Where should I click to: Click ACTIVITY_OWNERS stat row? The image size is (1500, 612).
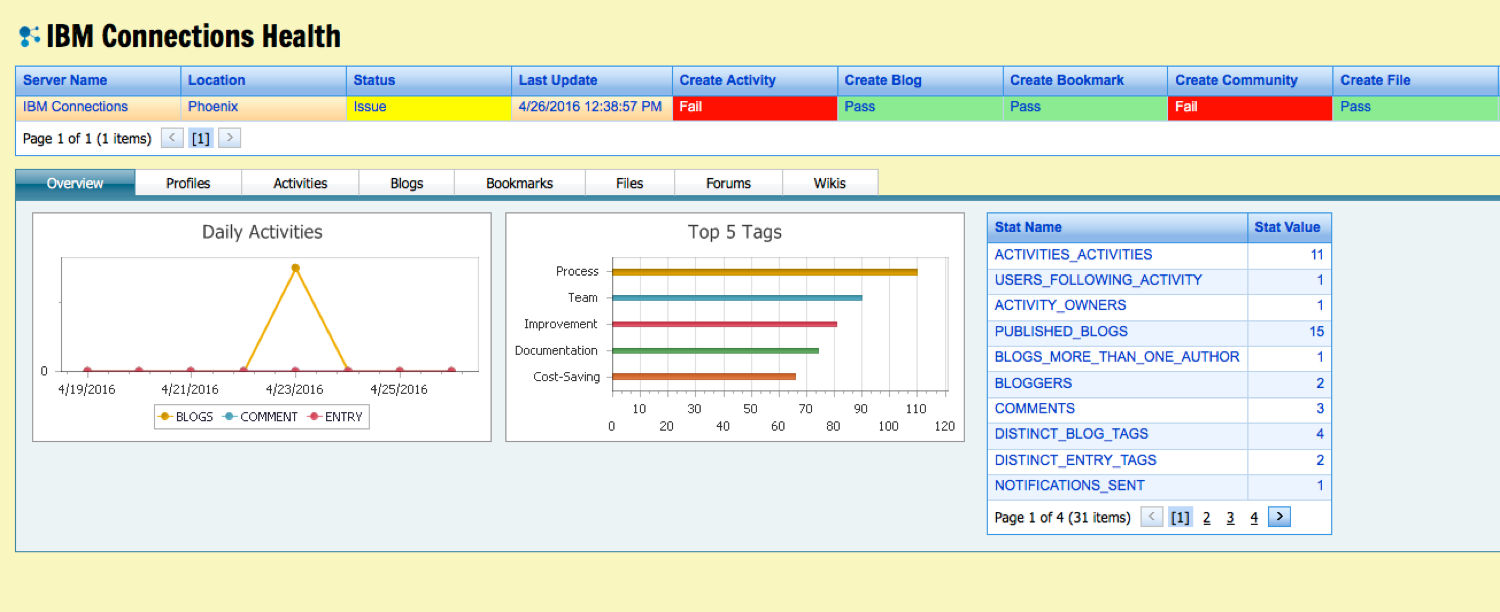coord(1159,306)
